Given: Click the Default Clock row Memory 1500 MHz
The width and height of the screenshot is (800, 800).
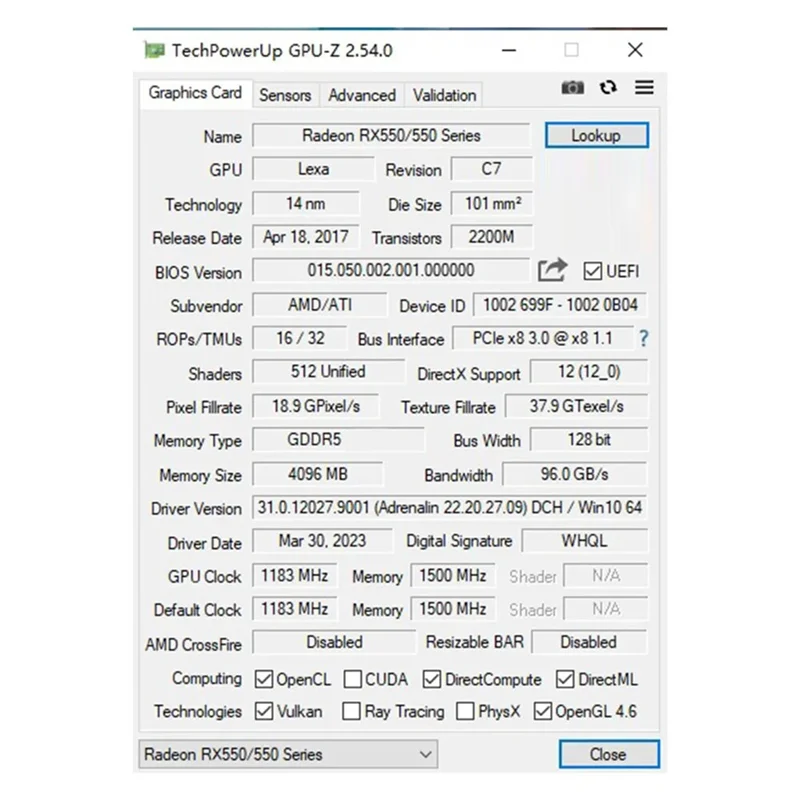Looking at the screenshot, I should pos(453,609).
